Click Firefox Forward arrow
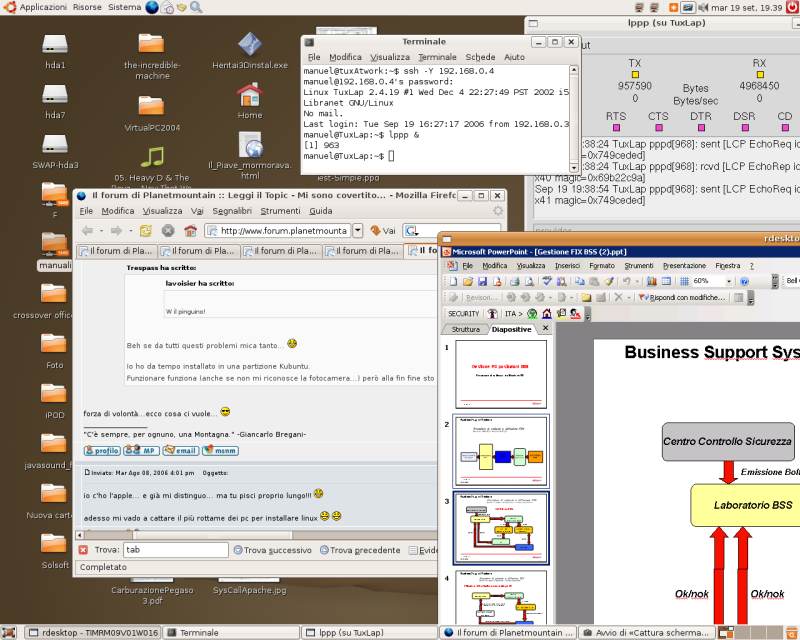Image resolution: width=800 pixels, height=640 pixels. [116, 231]
